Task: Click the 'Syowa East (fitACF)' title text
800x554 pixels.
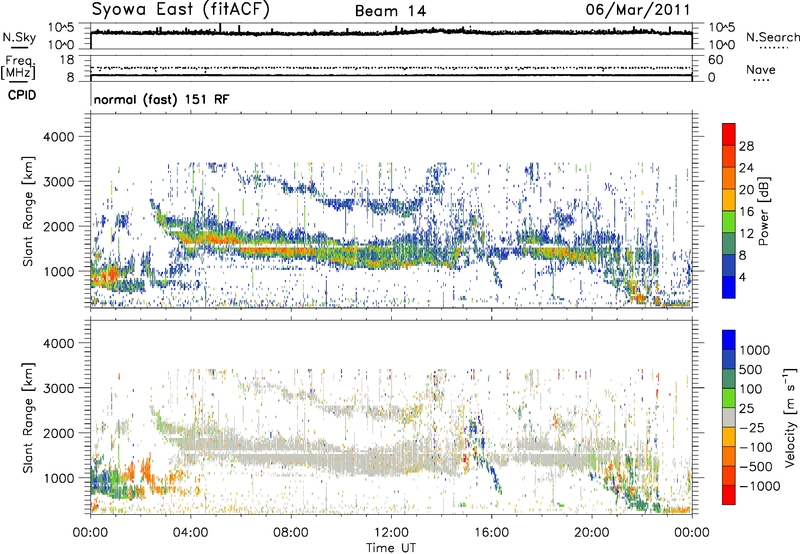Action: pos(181,10)
